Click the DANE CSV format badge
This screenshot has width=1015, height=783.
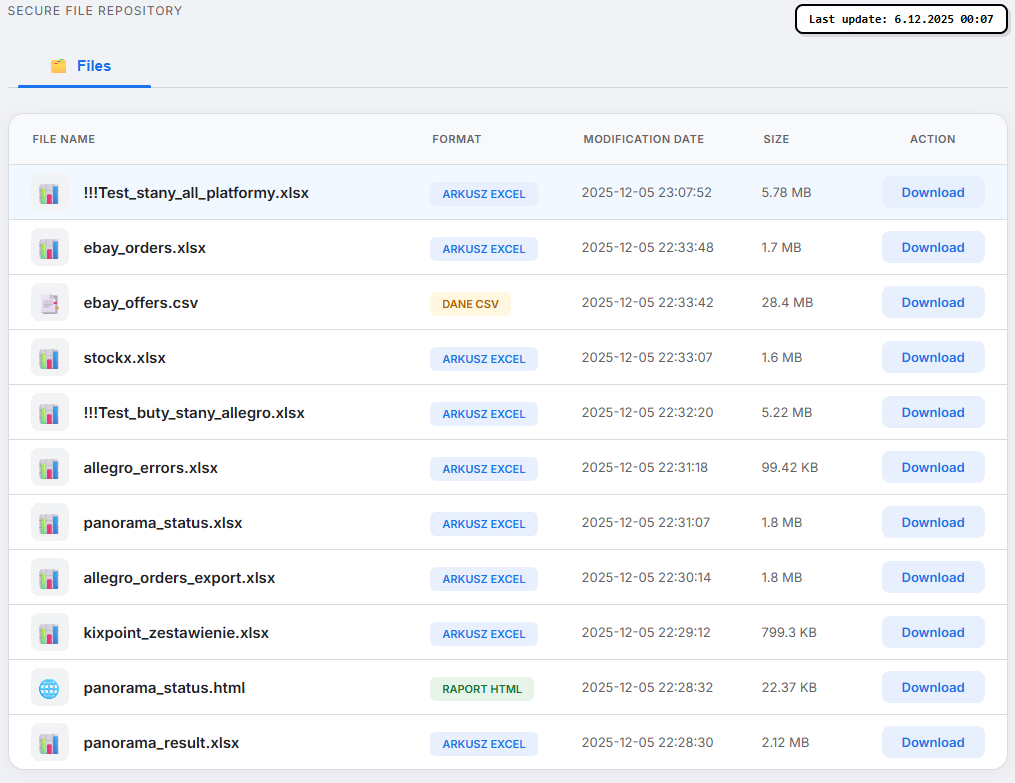470,303
